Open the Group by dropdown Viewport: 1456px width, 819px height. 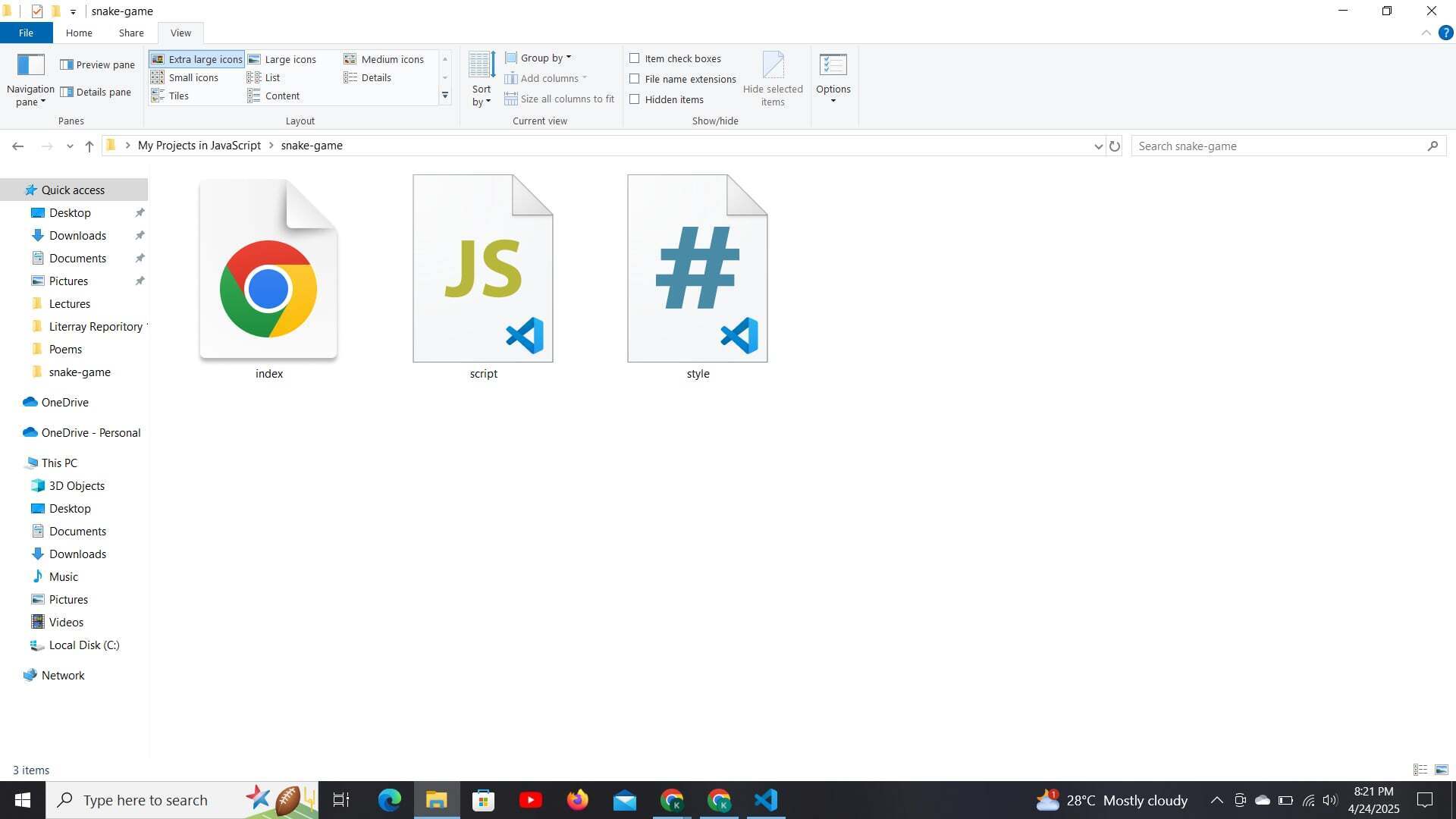[x=538, y=58]
